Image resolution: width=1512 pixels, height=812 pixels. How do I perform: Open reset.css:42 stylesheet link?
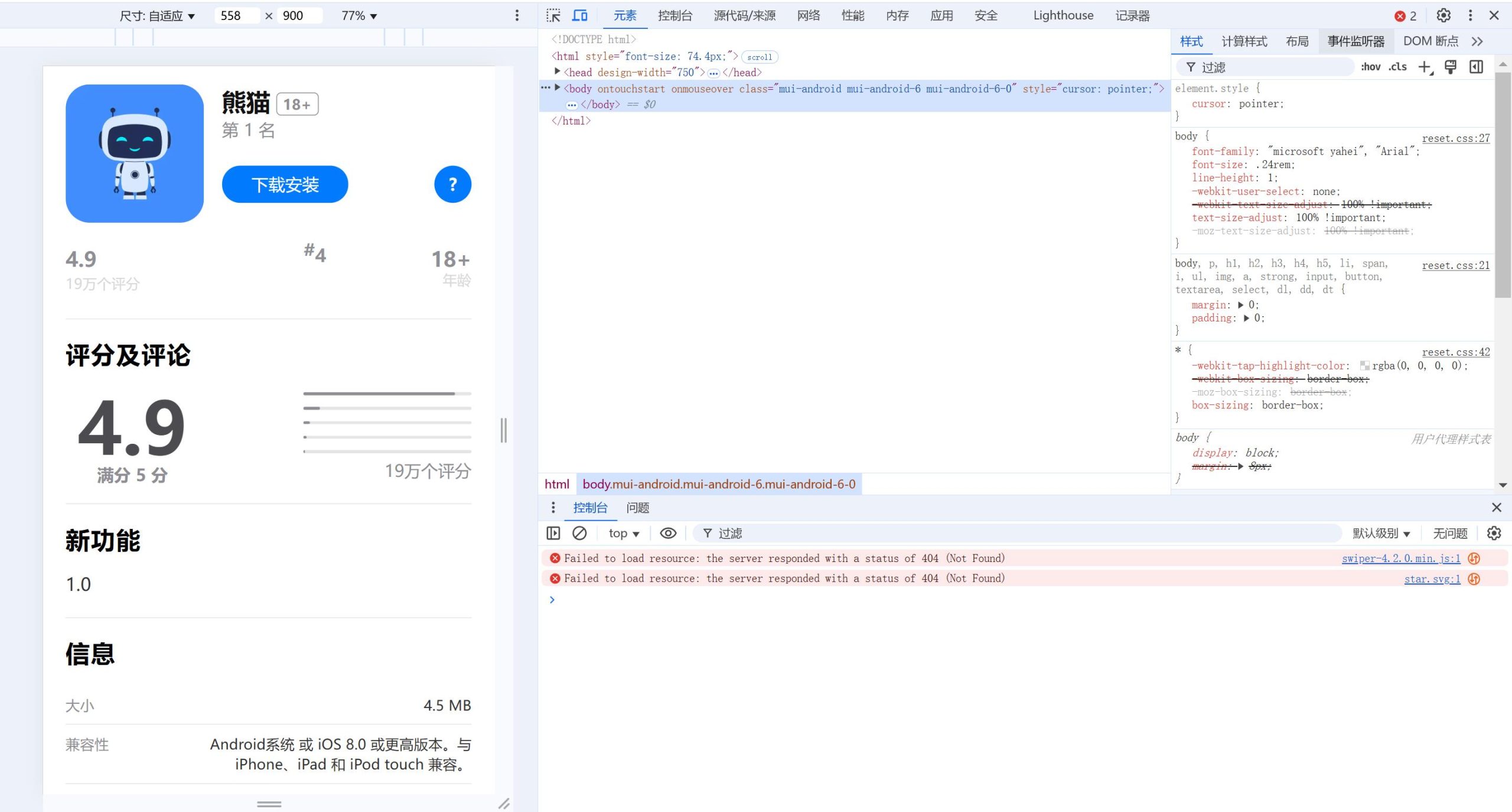point(1456,352)
